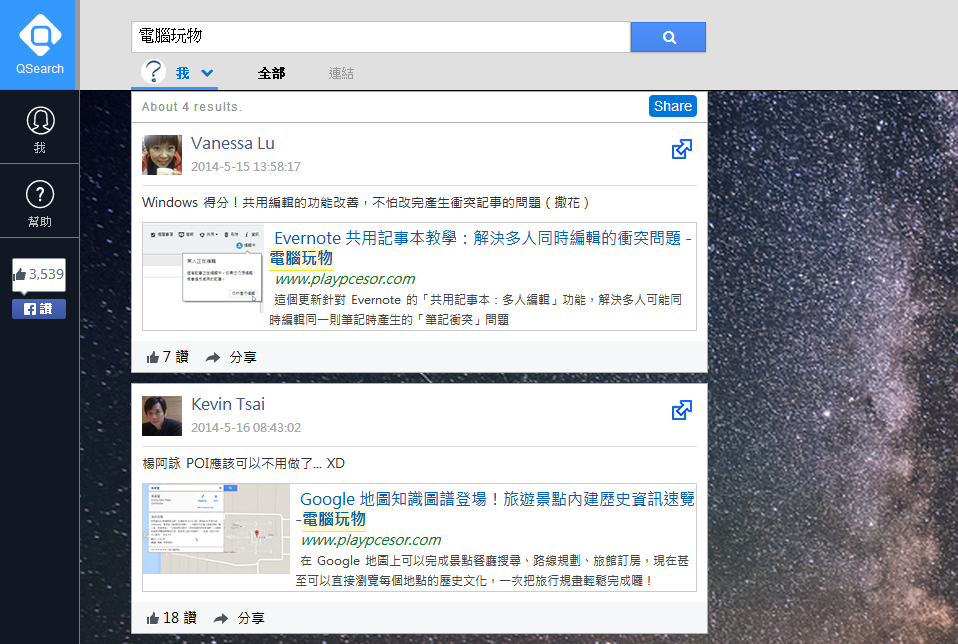Like Kevin Tsai's post with 18 讚
This screenshot has width=958, height=644.
click(172, 618)
